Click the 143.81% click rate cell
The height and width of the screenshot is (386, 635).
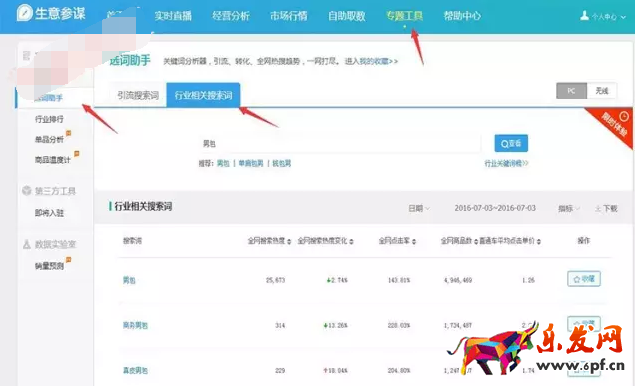[x=399, y=280]
